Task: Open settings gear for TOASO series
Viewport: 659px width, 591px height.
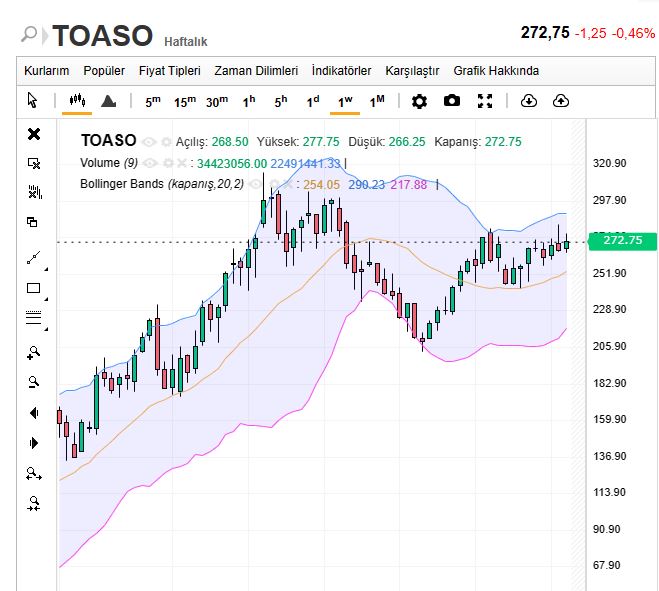Action: tap(166, 142)
